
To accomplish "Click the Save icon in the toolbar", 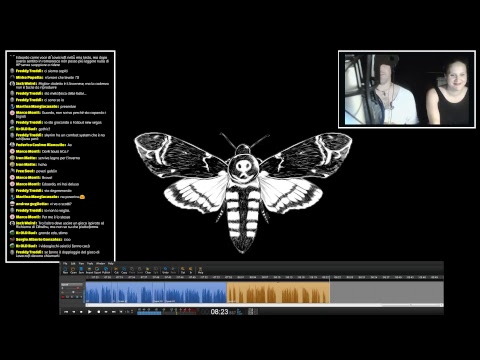I will click(81, 270).
